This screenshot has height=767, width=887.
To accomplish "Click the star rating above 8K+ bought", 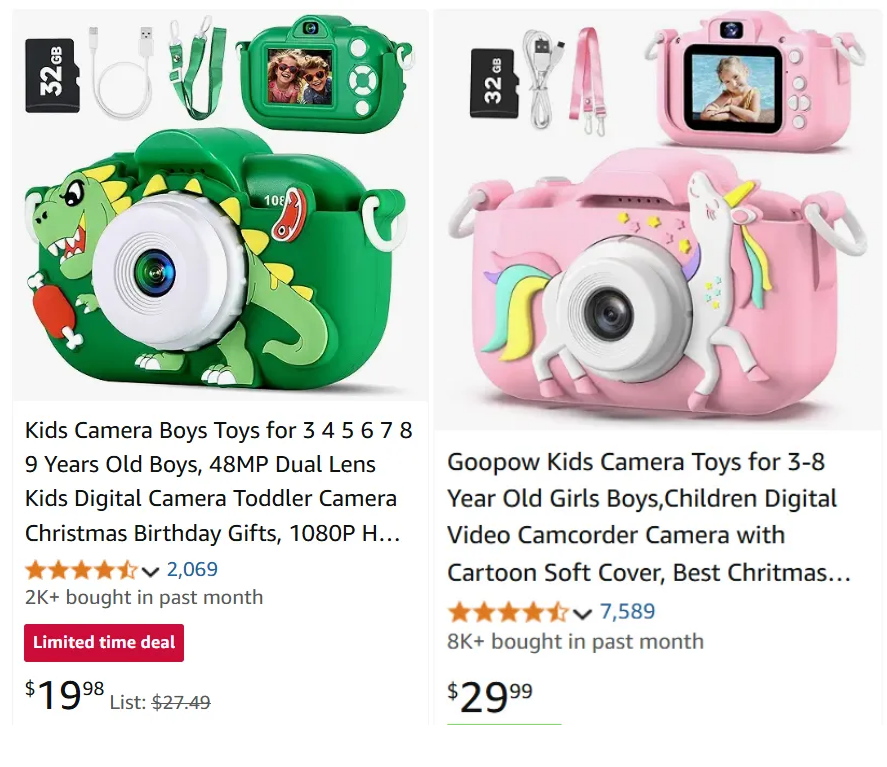I will [x=507, y=612].
